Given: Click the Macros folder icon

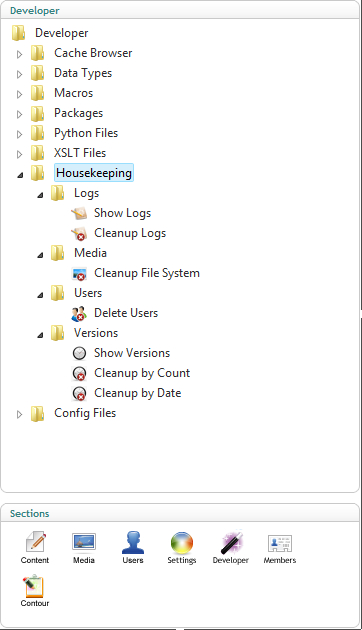Looking at the screenshot, I should [37, 93].
